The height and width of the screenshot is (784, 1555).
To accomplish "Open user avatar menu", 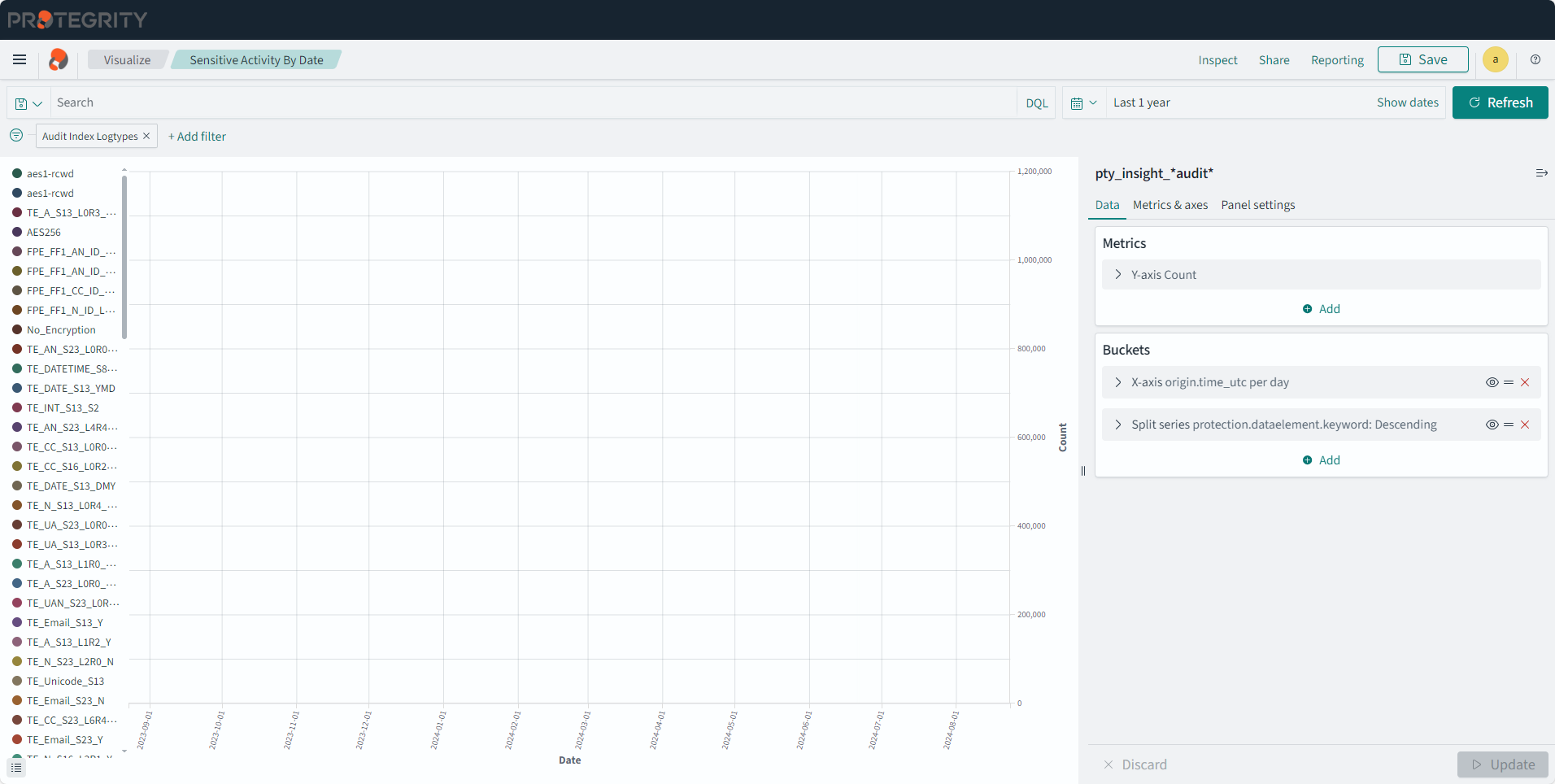I will coord(1495,59).
